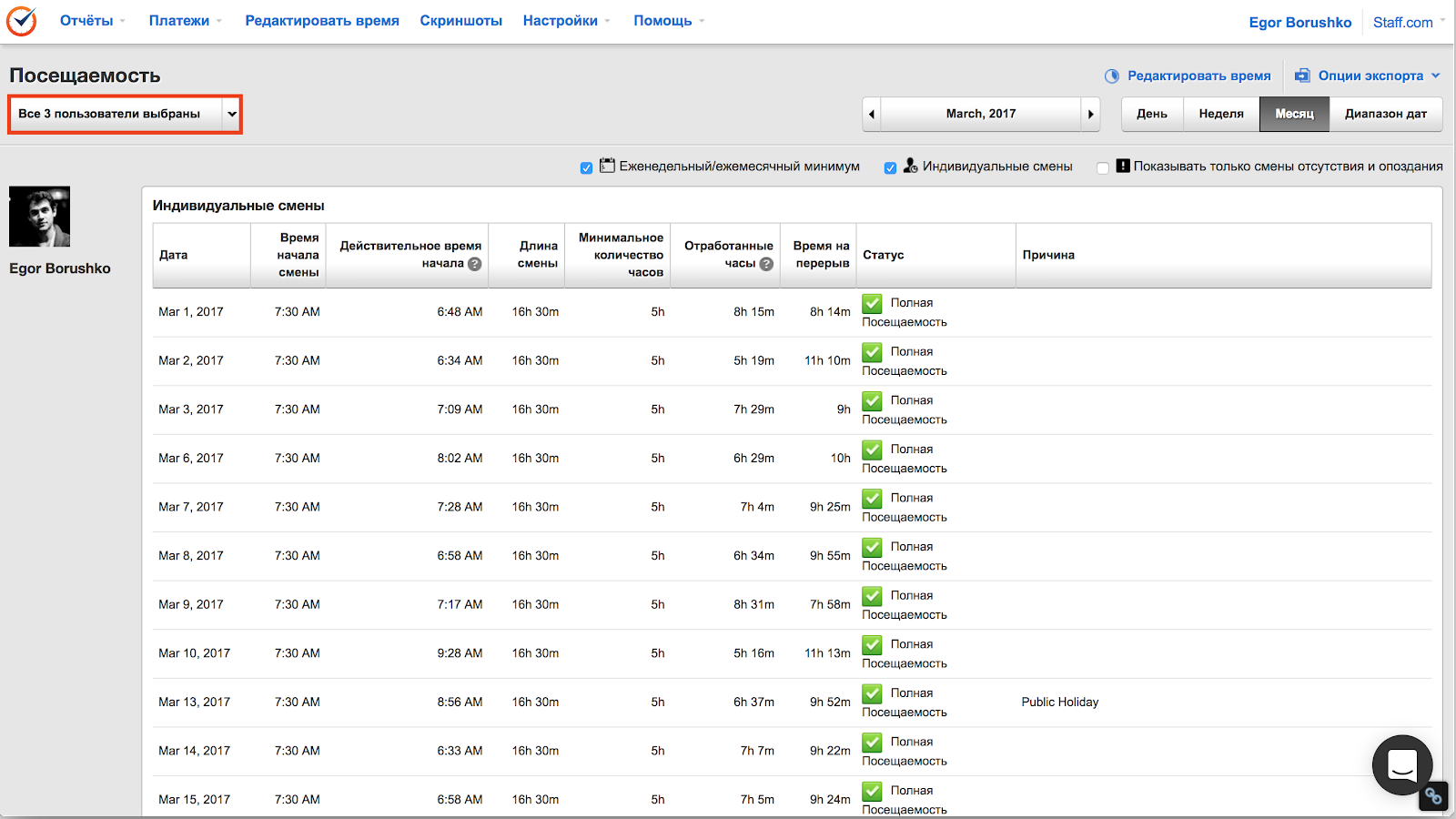Click help icon beside Отработанные часы
The width and height of the screenshot is (1456, 819).
tap(766, 264)
